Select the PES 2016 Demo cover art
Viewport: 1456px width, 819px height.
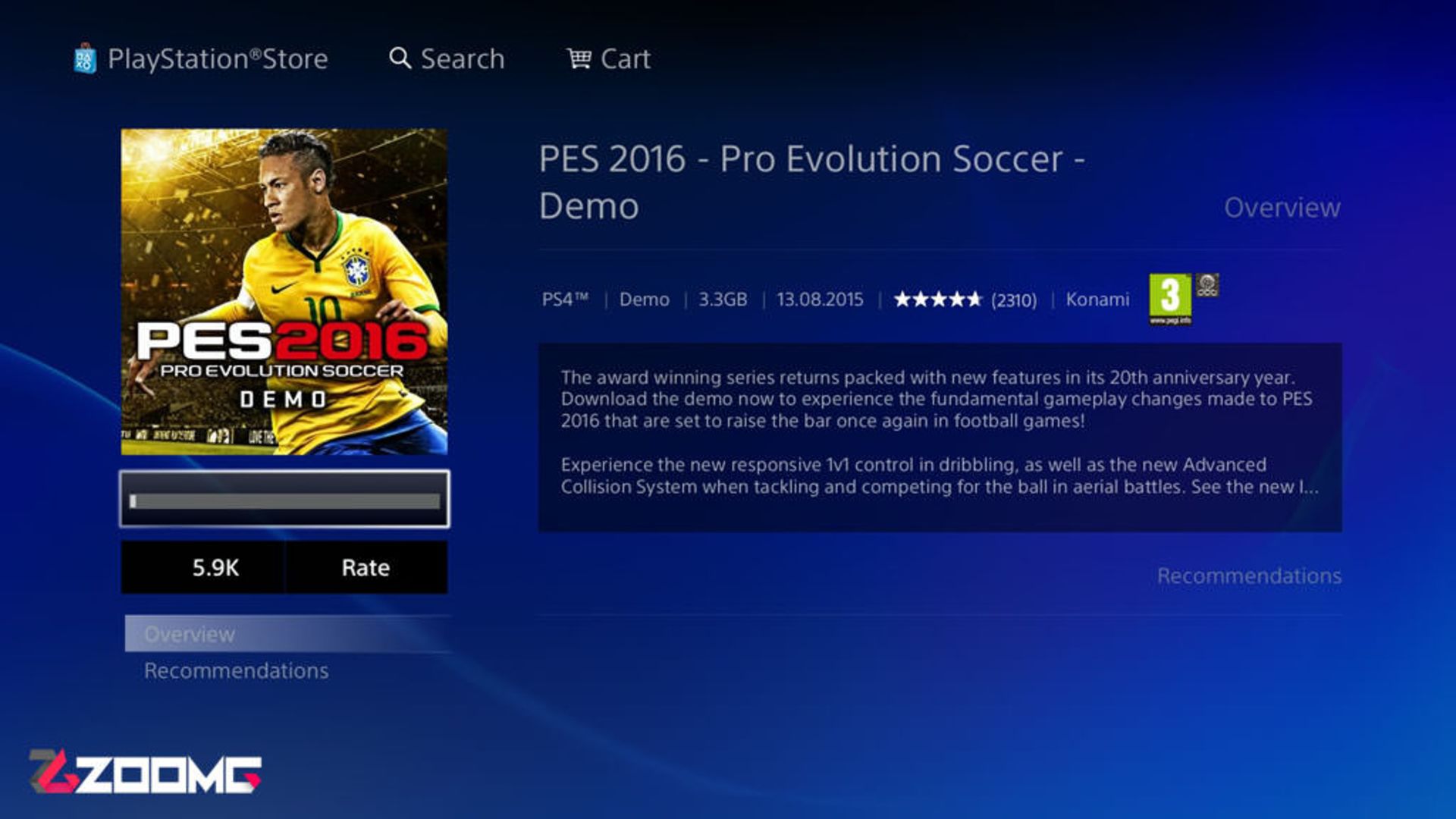[x=284, y=292]
